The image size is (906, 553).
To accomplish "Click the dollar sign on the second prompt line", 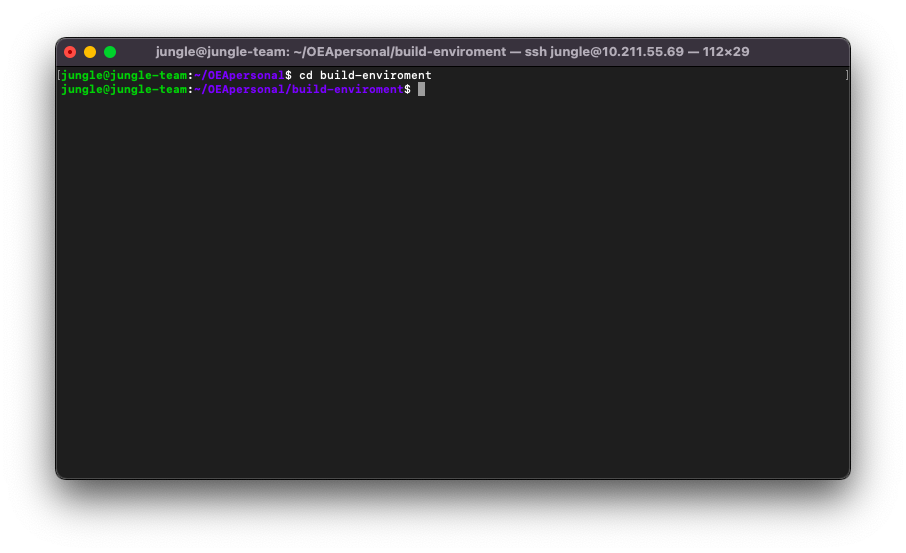I will click(406, 89).
